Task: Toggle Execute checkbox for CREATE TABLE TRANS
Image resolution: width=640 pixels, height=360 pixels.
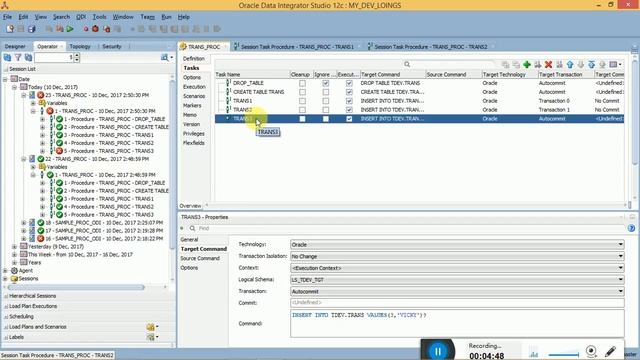Action: click(x=349, y=92)
